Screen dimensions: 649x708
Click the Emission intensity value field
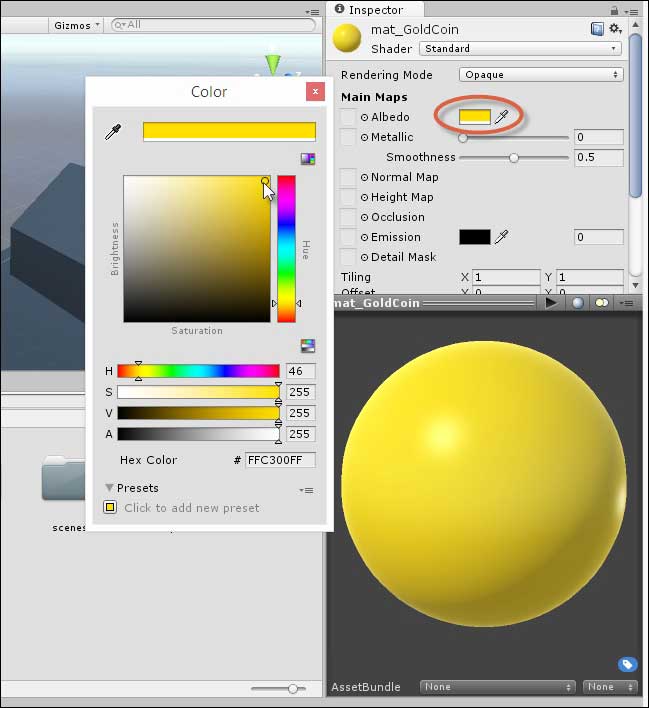pos(599,237)
